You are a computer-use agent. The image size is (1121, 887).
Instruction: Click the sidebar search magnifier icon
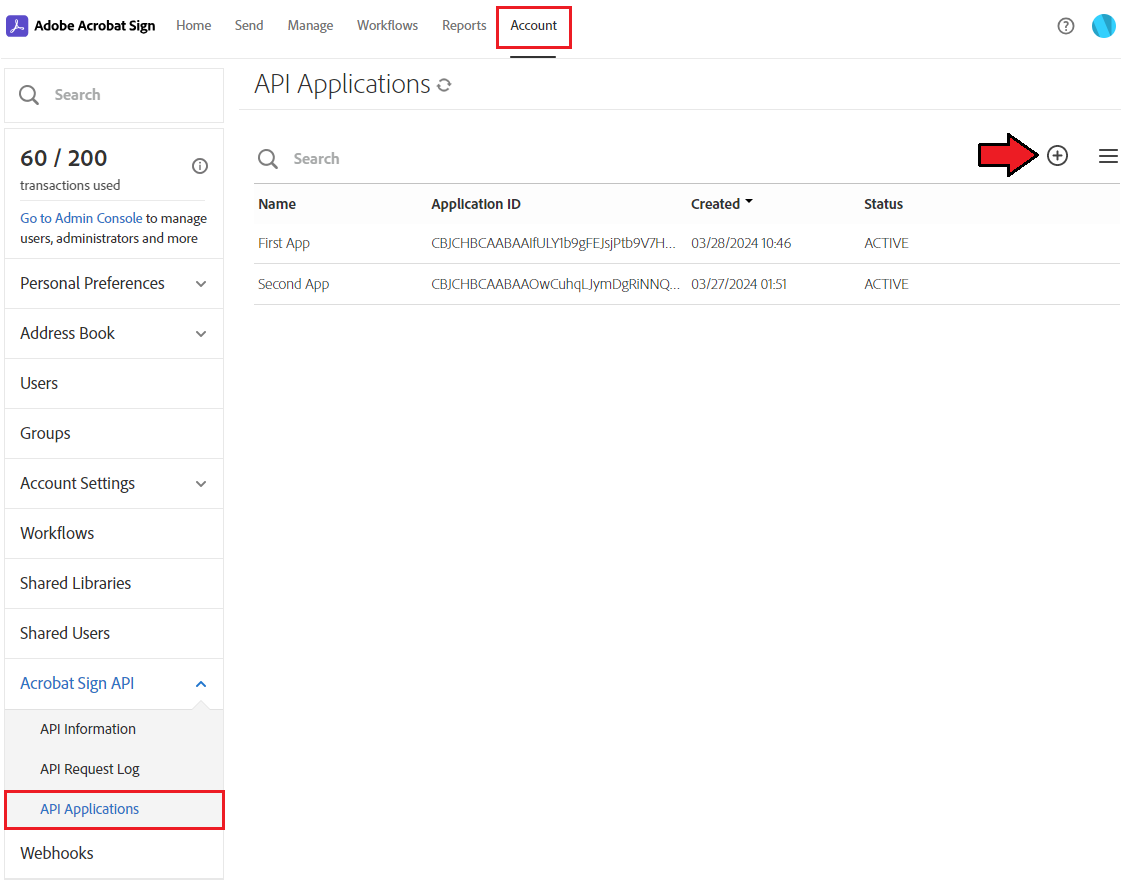tap(29, 95)
